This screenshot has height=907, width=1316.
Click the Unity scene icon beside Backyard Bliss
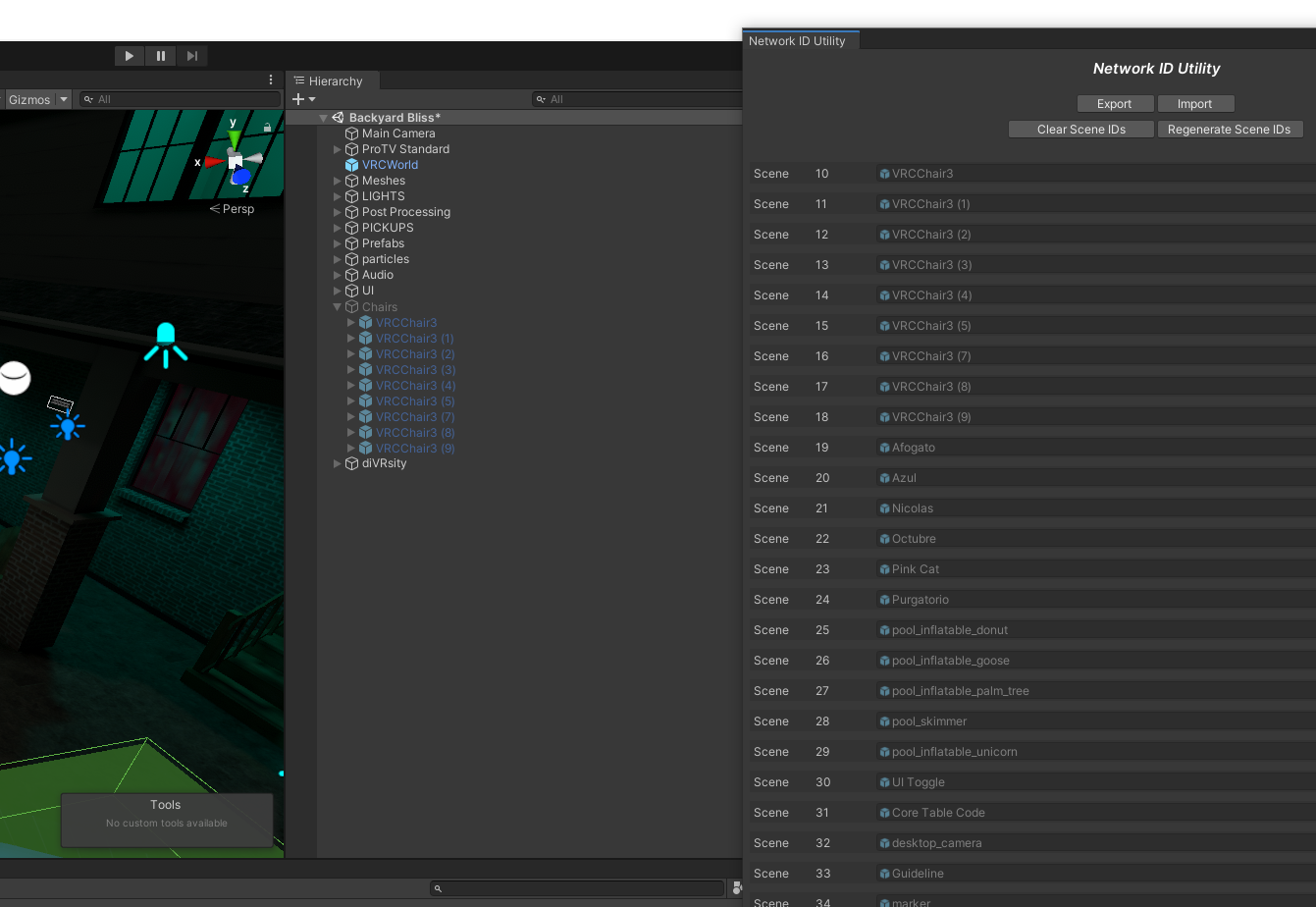[x=338, y=118]
